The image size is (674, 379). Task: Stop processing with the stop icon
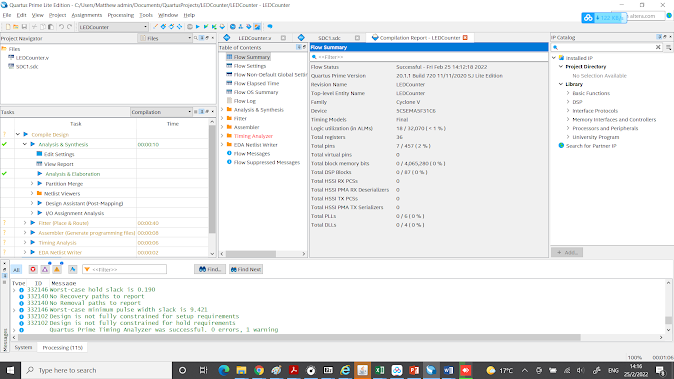(190, 27)
